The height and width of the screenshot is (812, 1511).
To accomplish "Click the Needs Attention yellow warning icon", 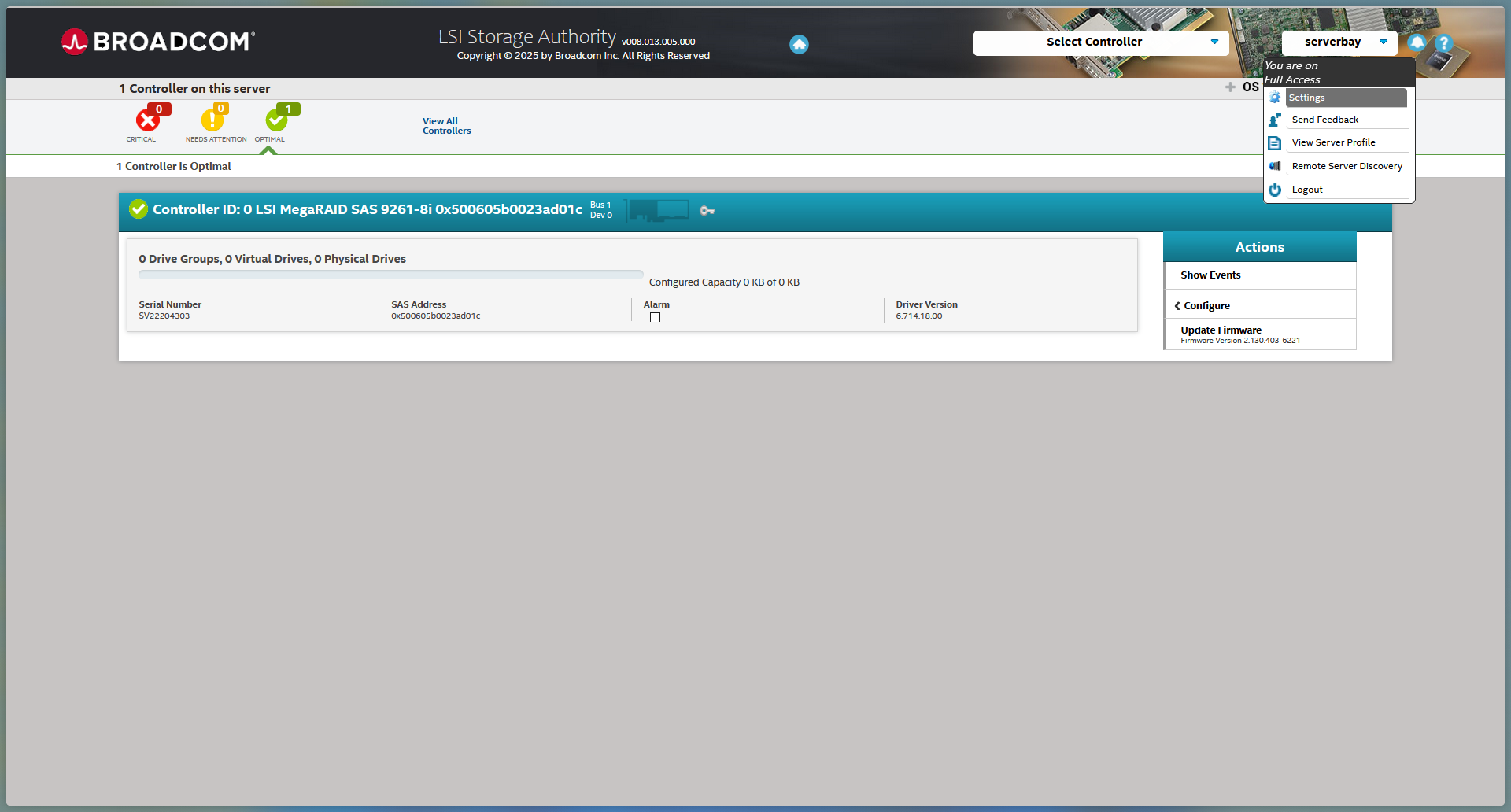I will click(x=212, y=120).
